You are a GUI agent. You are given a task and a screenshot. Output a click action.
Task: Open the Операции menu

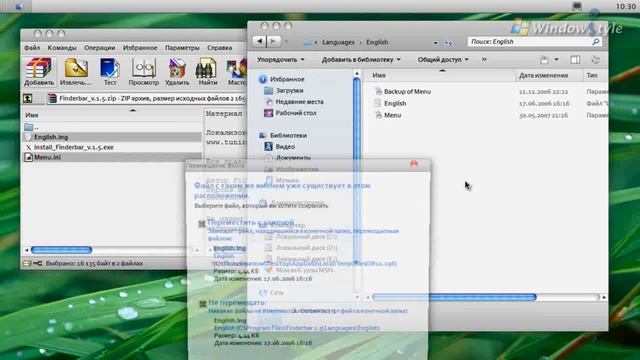pyautogui.click(x=100, y=48)
